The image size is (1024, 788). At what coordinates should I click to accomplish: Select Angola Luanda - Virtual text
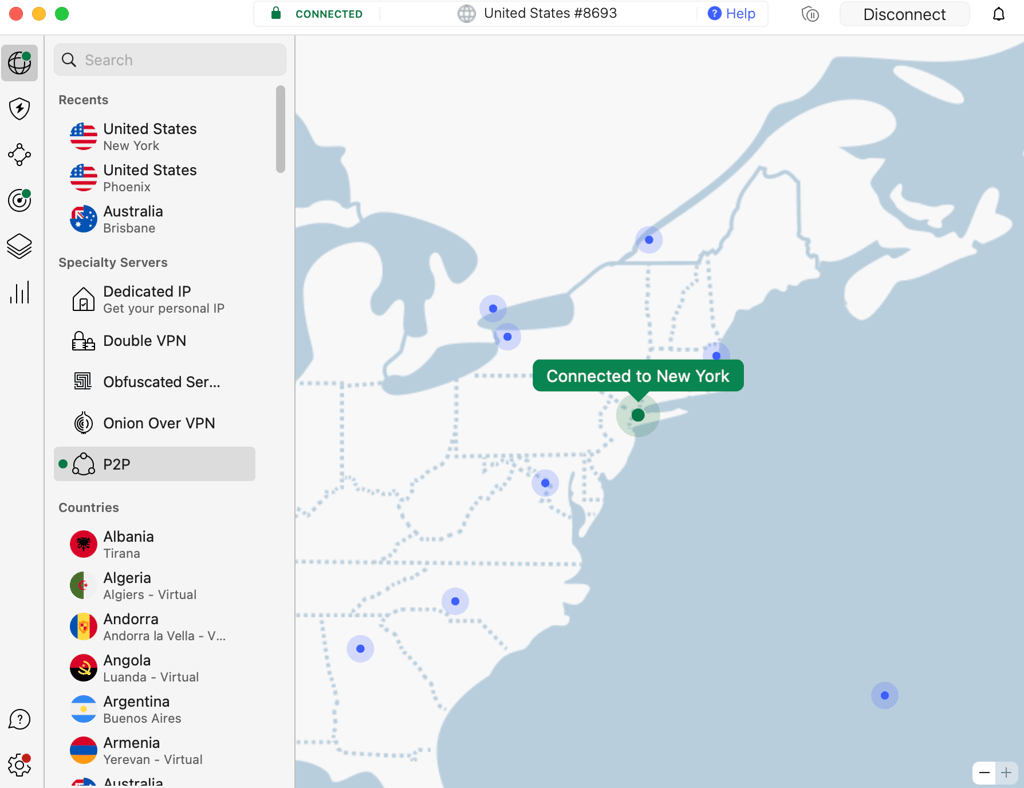[151, 668]
